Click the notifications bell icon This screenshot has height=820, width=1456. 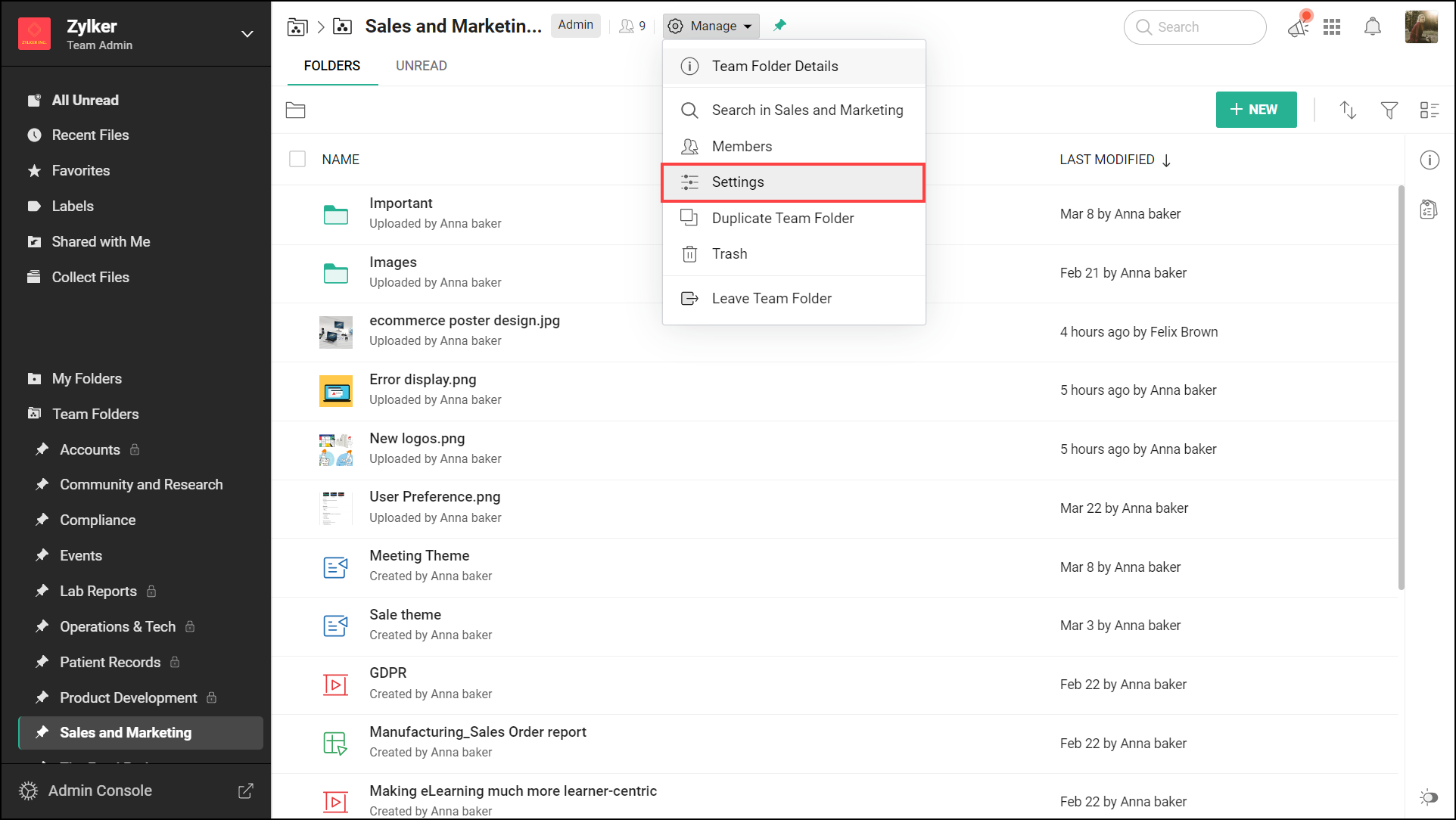[1372, 27]
